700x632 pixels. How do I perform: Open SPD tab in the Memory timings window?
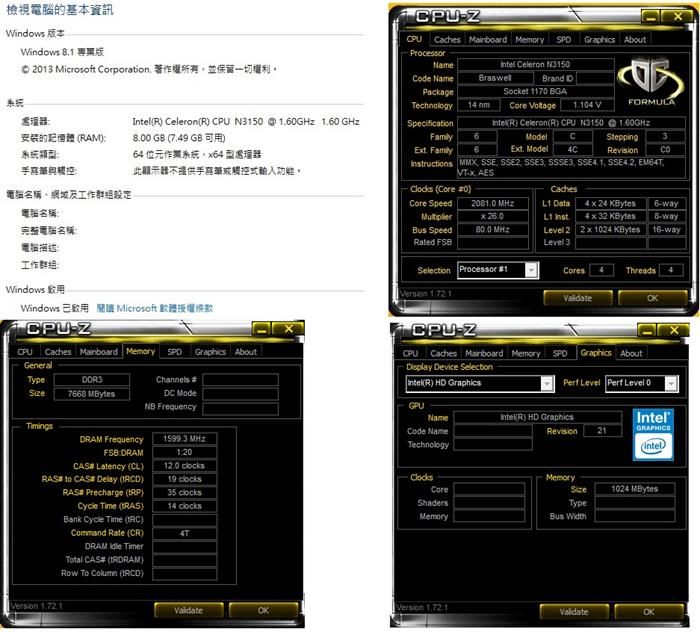174,352
